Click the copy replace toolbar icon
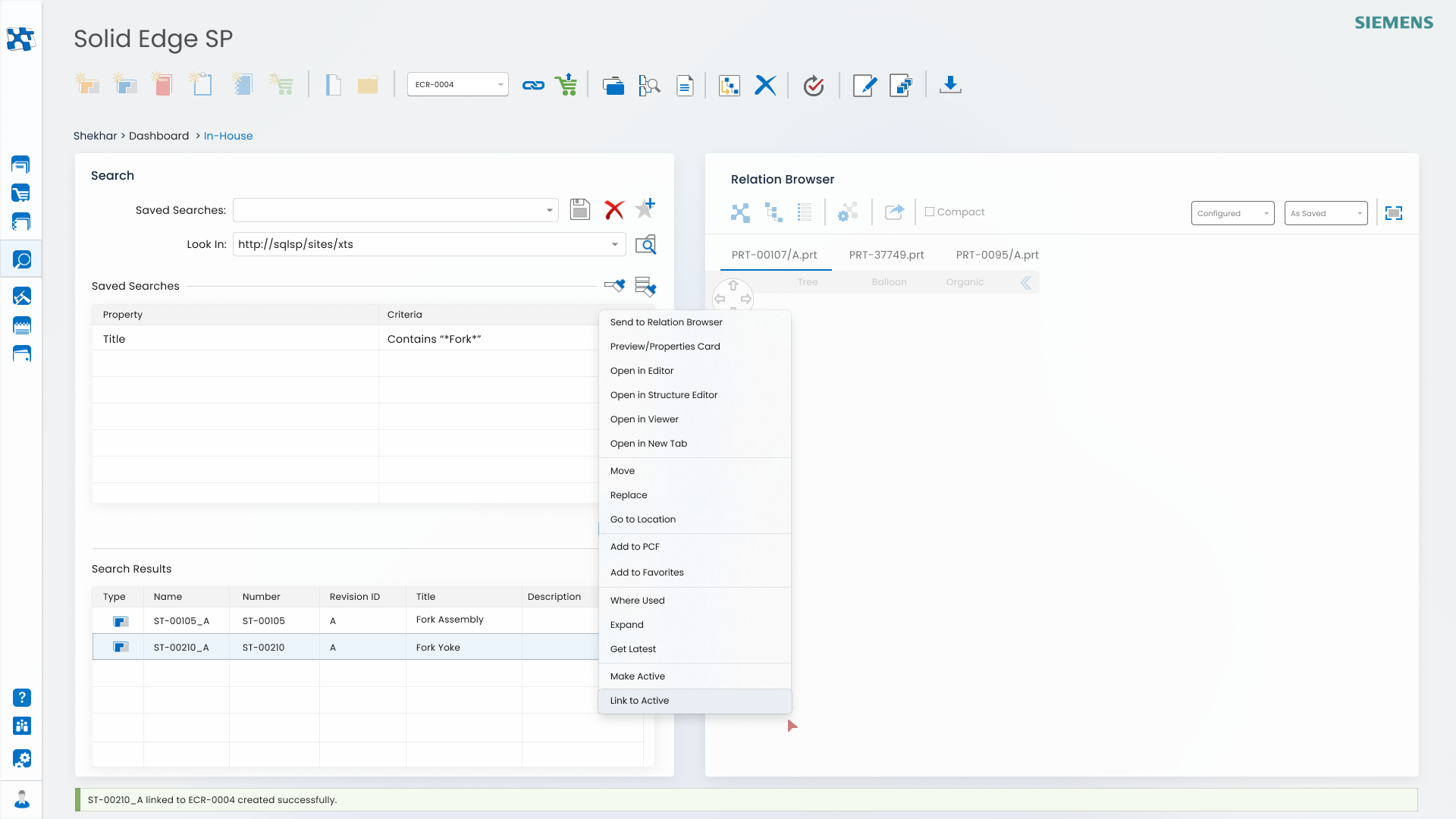This screenshot has height=819, width=1456. [901, 85]
